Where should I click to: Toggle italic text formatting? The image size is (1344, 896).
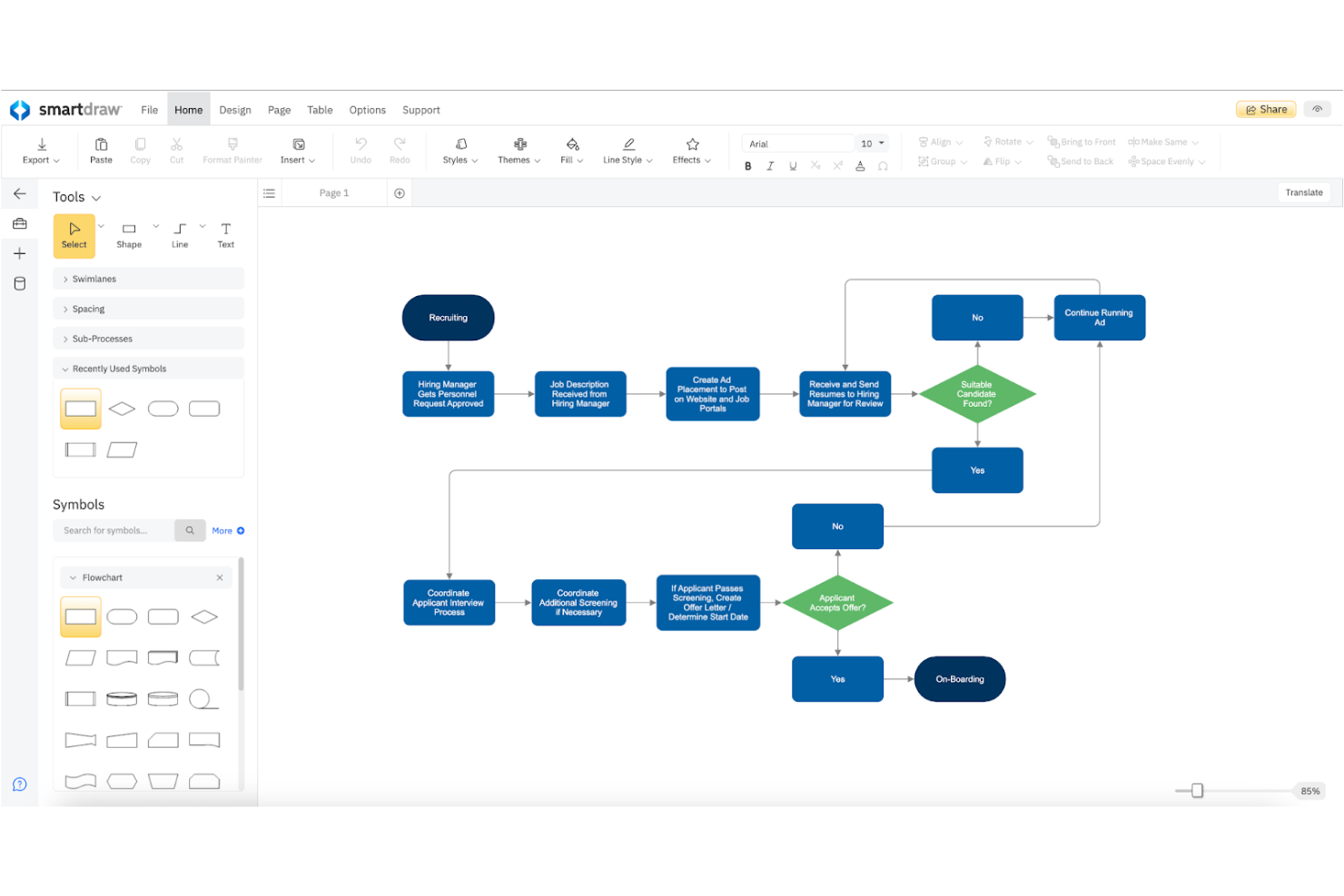coord(770,166)
